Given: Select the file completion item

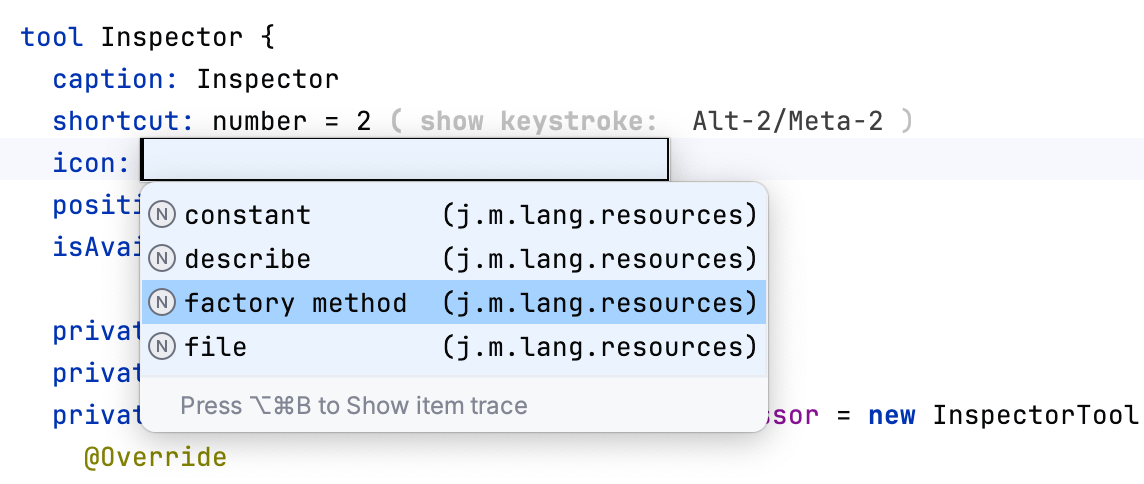Looking at the screenshot, I should click(x=216, y=347).
